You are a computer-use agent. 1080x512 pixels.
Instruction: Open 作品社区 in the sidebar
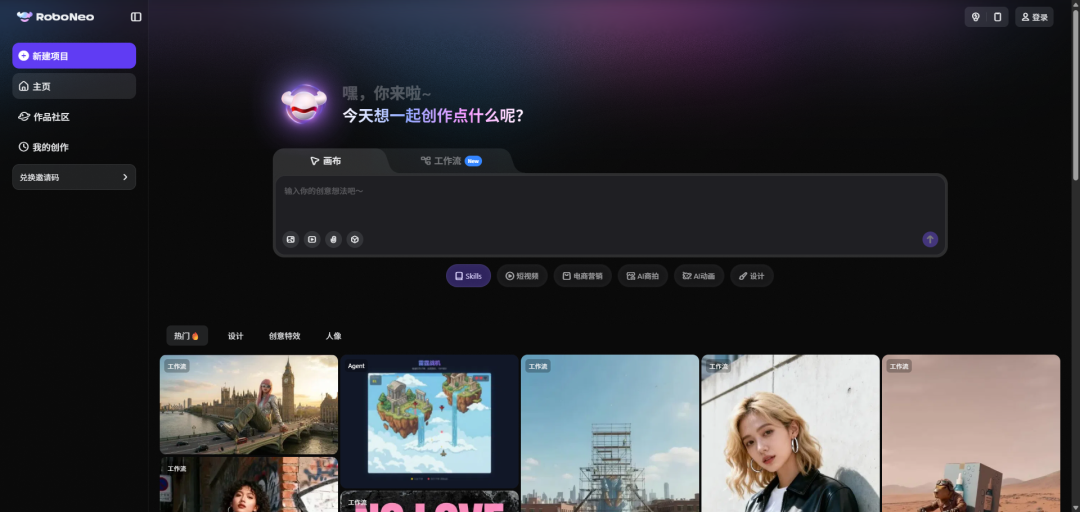(x=51, y=117)
